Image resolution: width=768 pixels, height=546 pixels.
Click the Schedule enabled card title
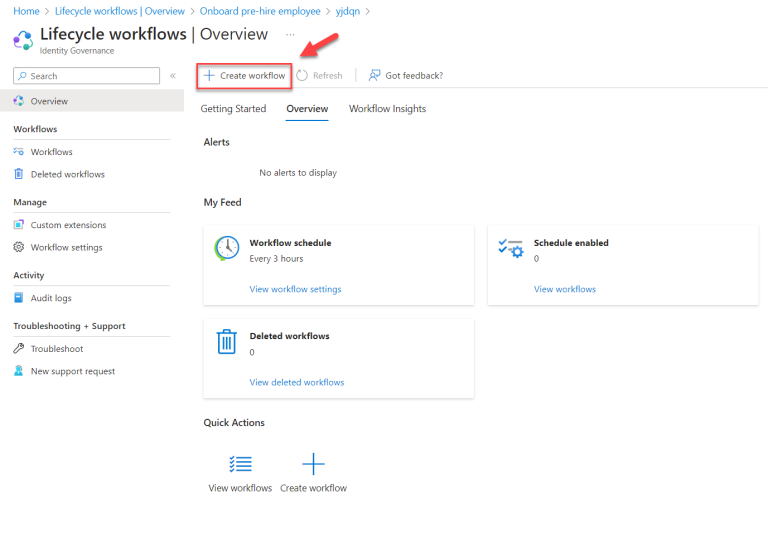point(571,243)
